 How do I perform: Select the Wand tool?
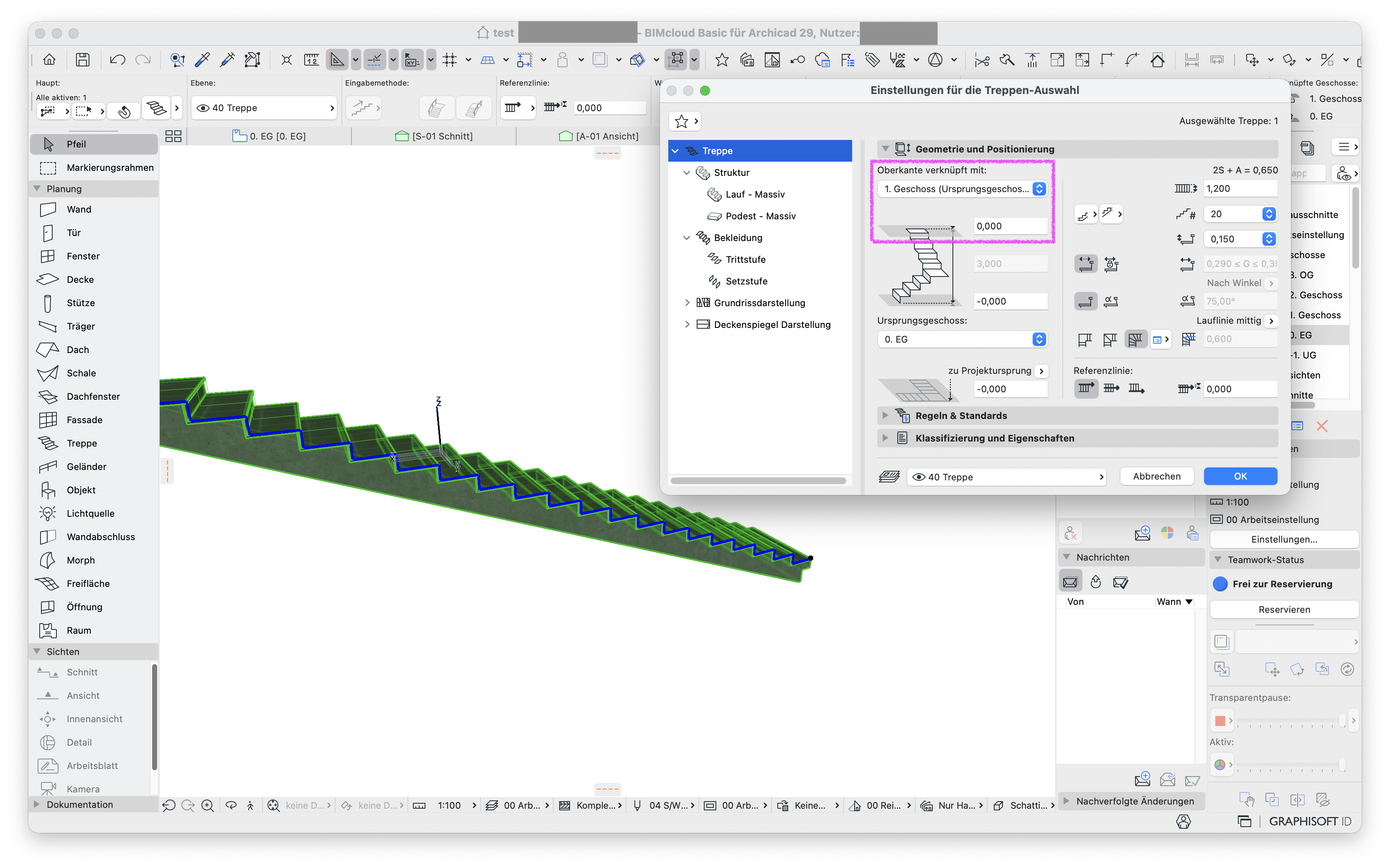pos(94,210)
